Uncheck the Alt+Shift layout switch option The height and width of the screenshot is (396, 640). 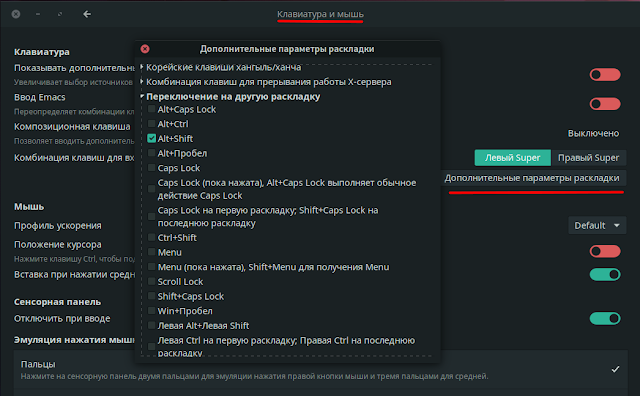(151, 138)
